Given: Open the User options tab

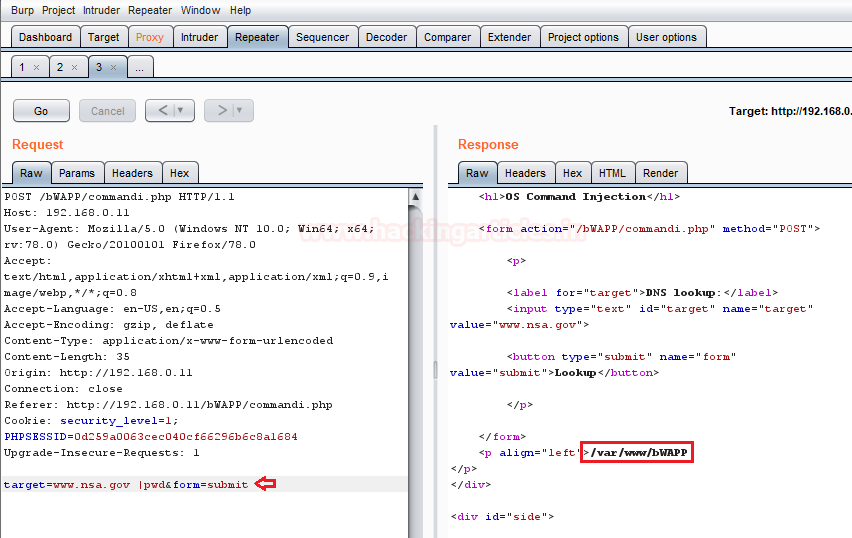Looking at the screenshot, I should tap(667, 37).
